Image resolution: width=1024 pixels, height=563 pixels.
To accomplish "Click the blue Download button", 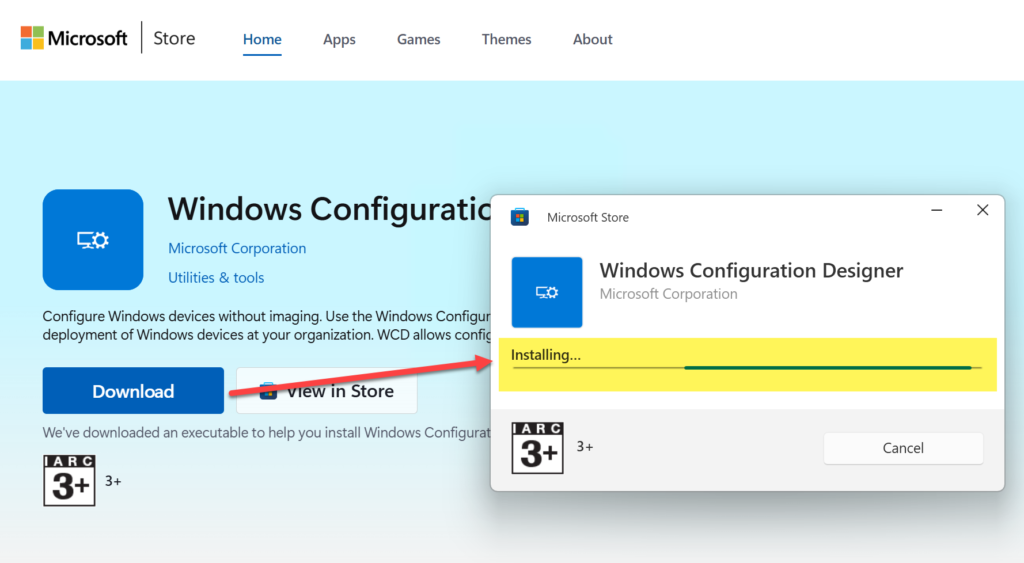I will coord(133,391).
